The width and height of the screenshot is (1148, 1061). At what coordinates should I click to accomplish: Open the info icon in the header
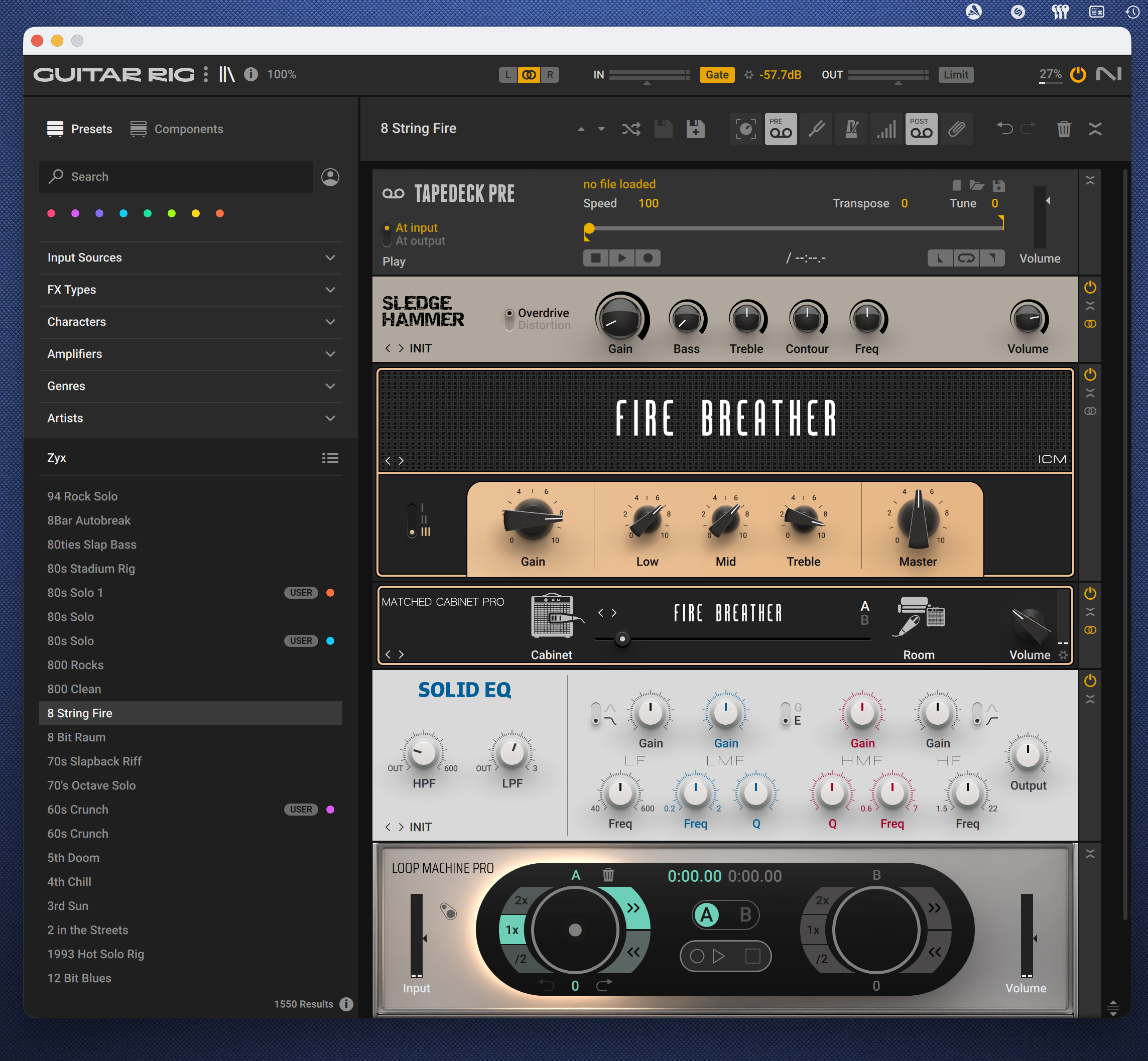click(x=251, y=74)
